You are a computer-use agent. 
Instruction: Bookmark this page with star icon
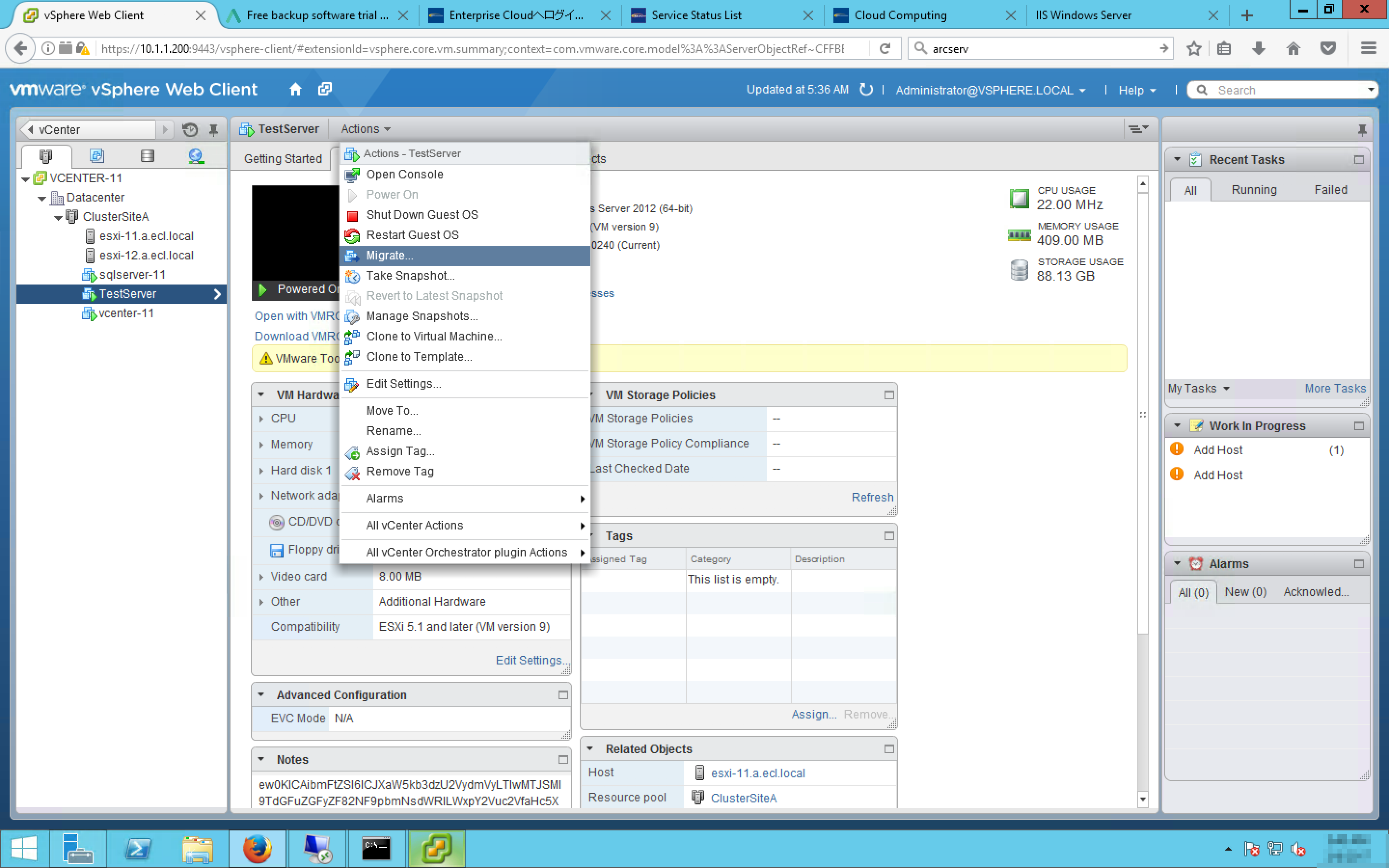(1194, 49)
